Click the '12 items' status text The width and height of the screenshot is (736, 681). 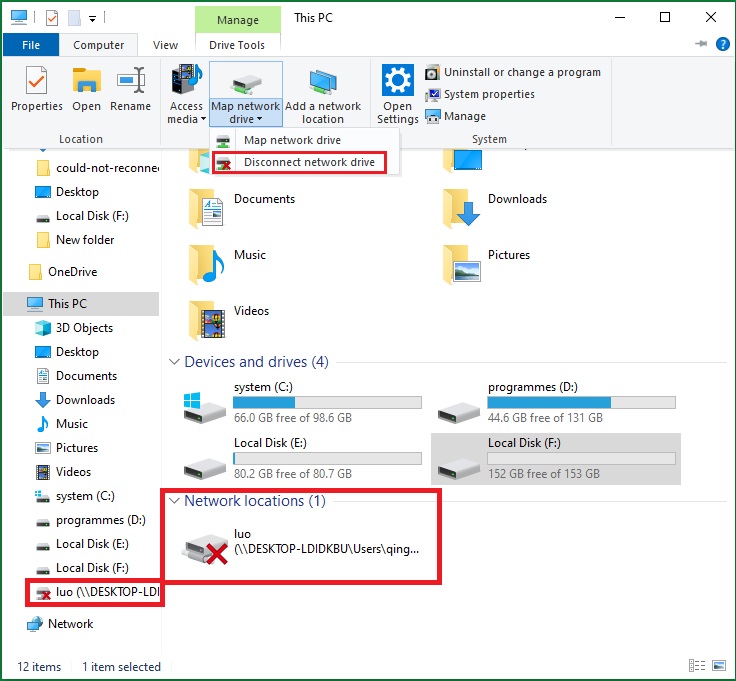click(39, 667)
